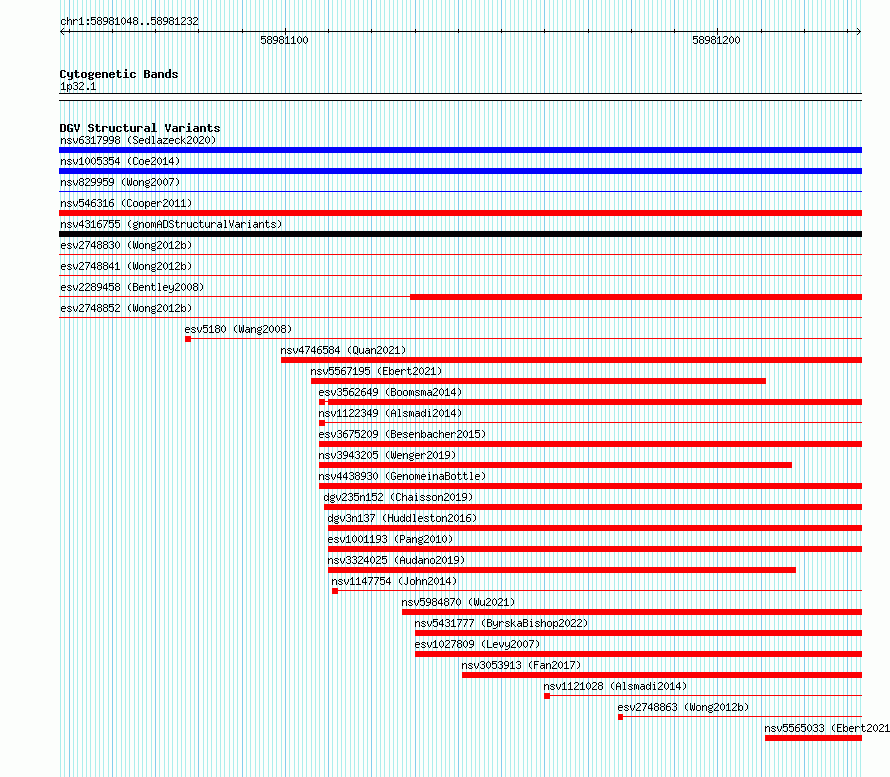Viewport: 890px width, 777px height.
Task: Click the red bar of nsv5567195
Action: tap(538, 381)
